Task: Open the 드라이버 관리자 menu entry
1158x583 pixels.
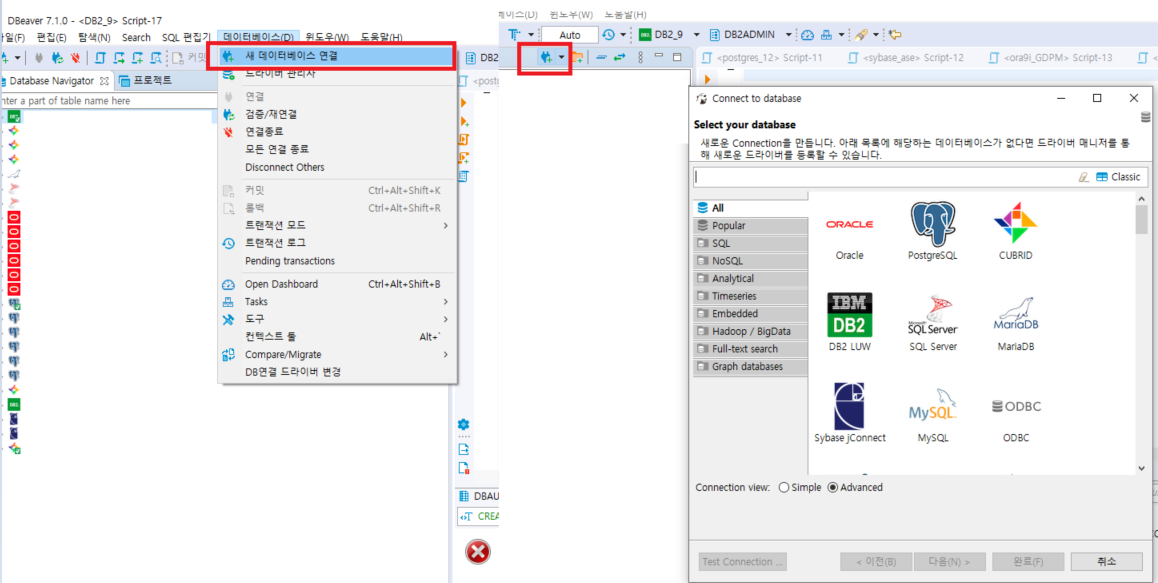Action: coord(337,74)
